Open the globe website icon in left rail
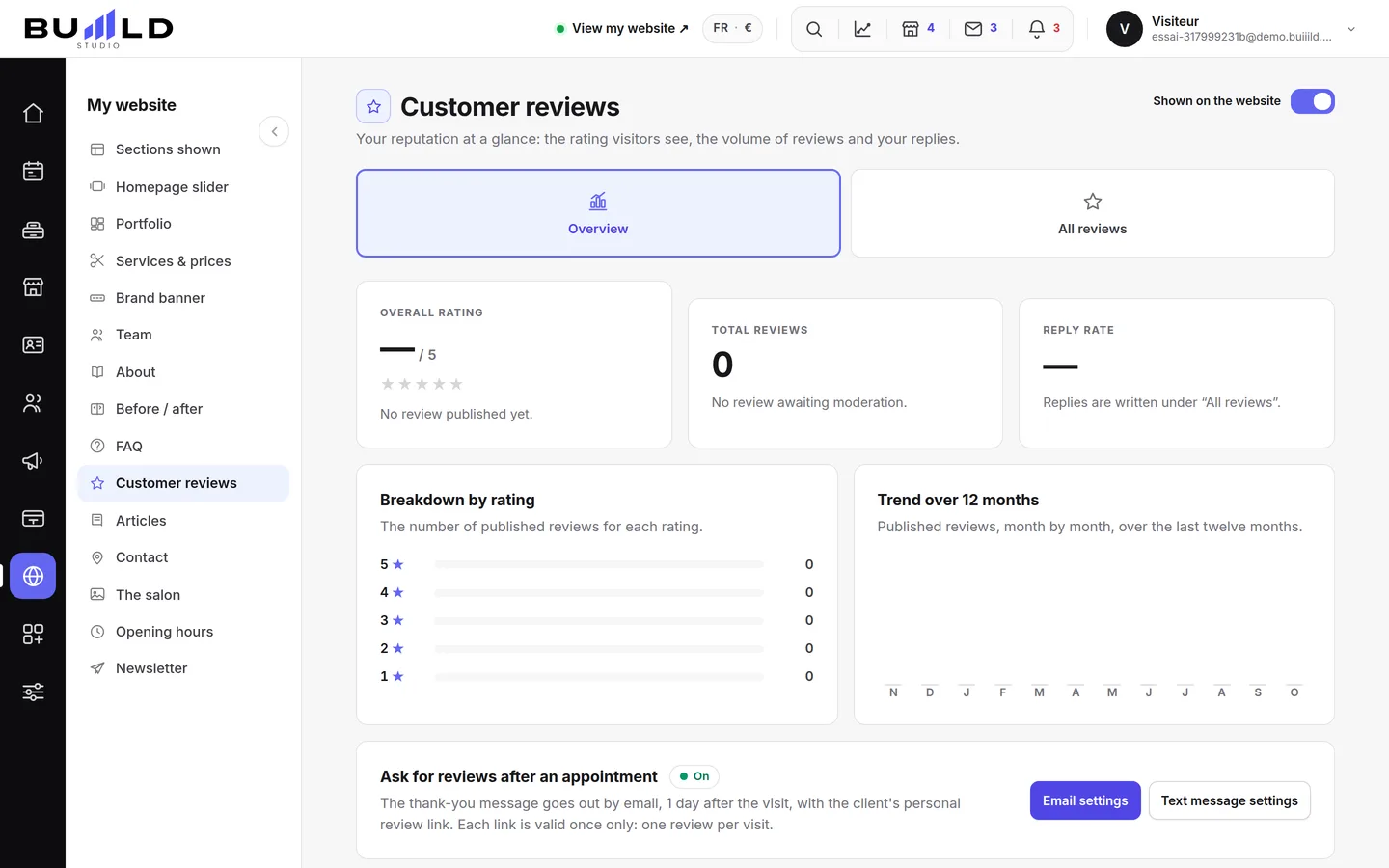Image resolution: width=1389 pixels, height=868 pixels. (x=33, y=577)
